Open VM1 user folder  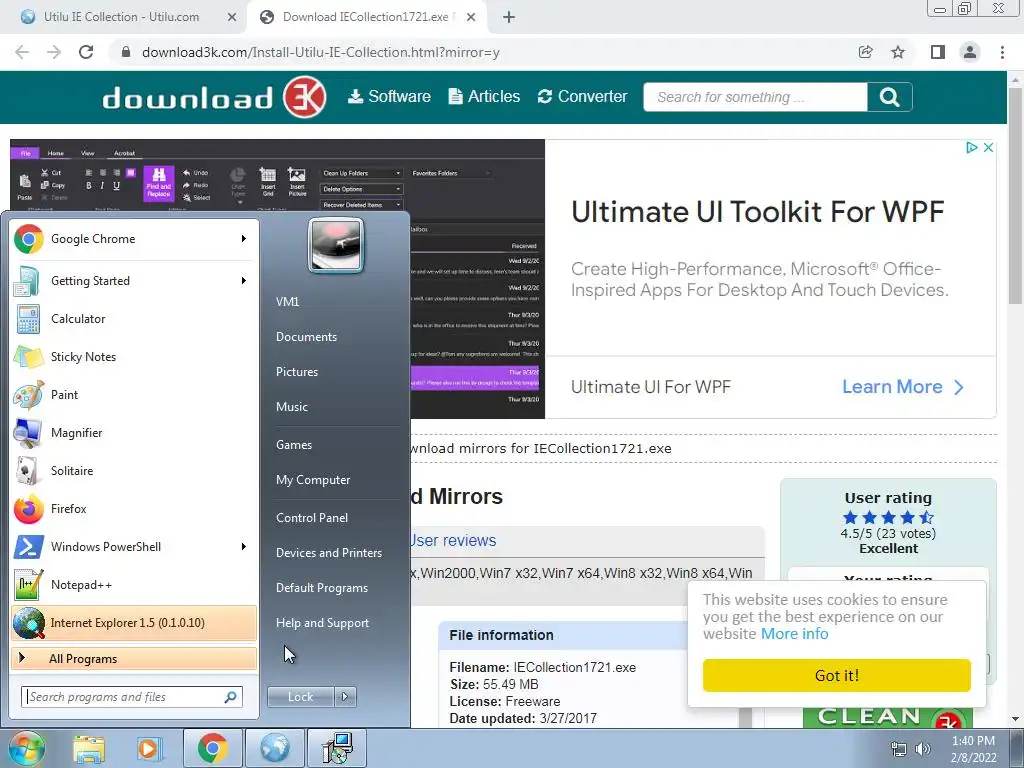[x=287, y=302]
